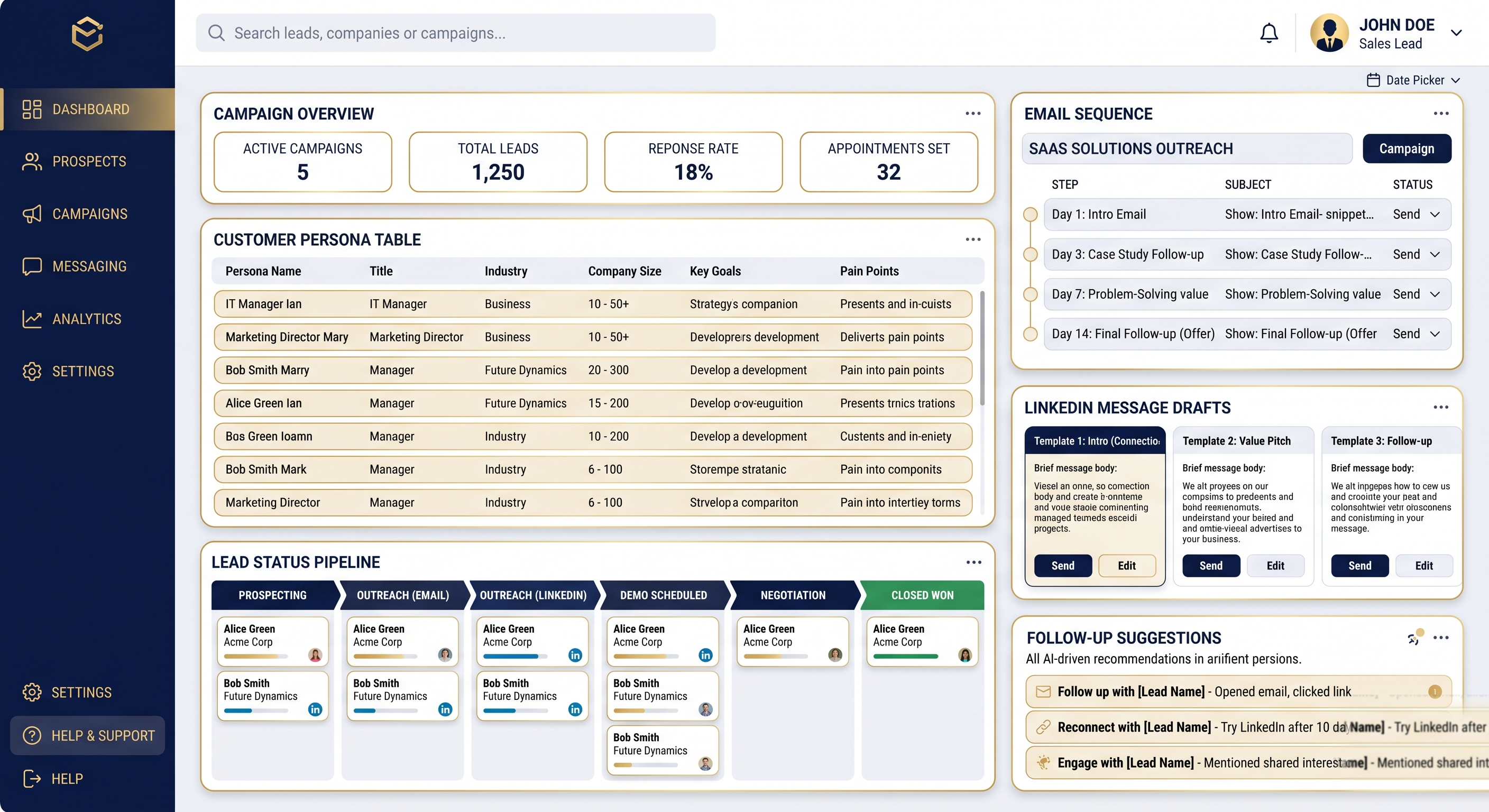Click Campaign button in Email Sequence
Screen dimensions: 1489x812
tap(1407, 149)
